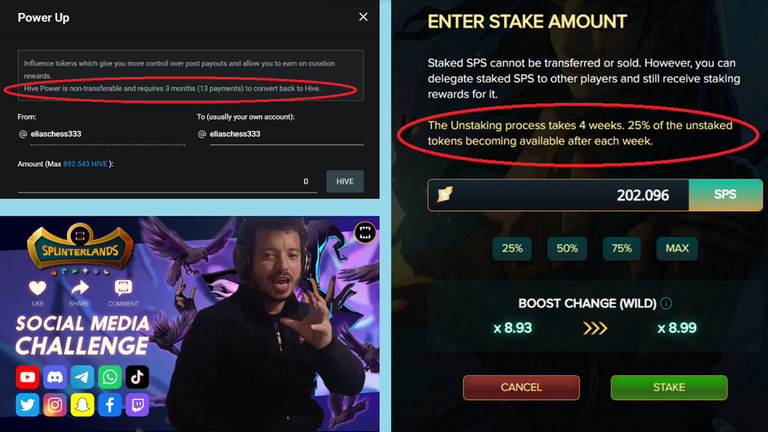Click the Facebook icon
Image resolution: width=768 pixels, height=432 pixels.
pos(110,405)
